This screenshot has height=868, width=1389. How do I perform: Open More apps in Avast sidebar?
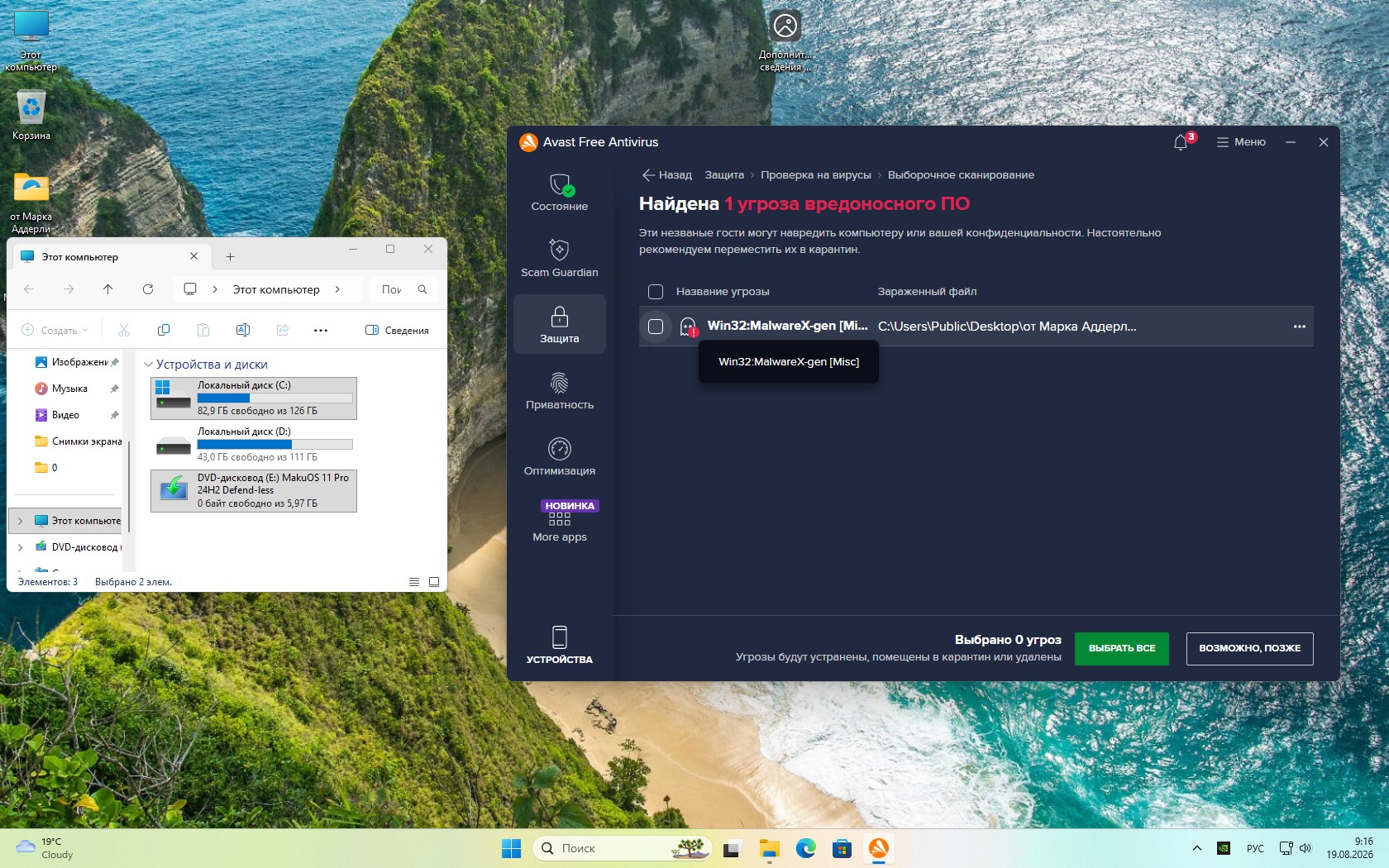560,523
